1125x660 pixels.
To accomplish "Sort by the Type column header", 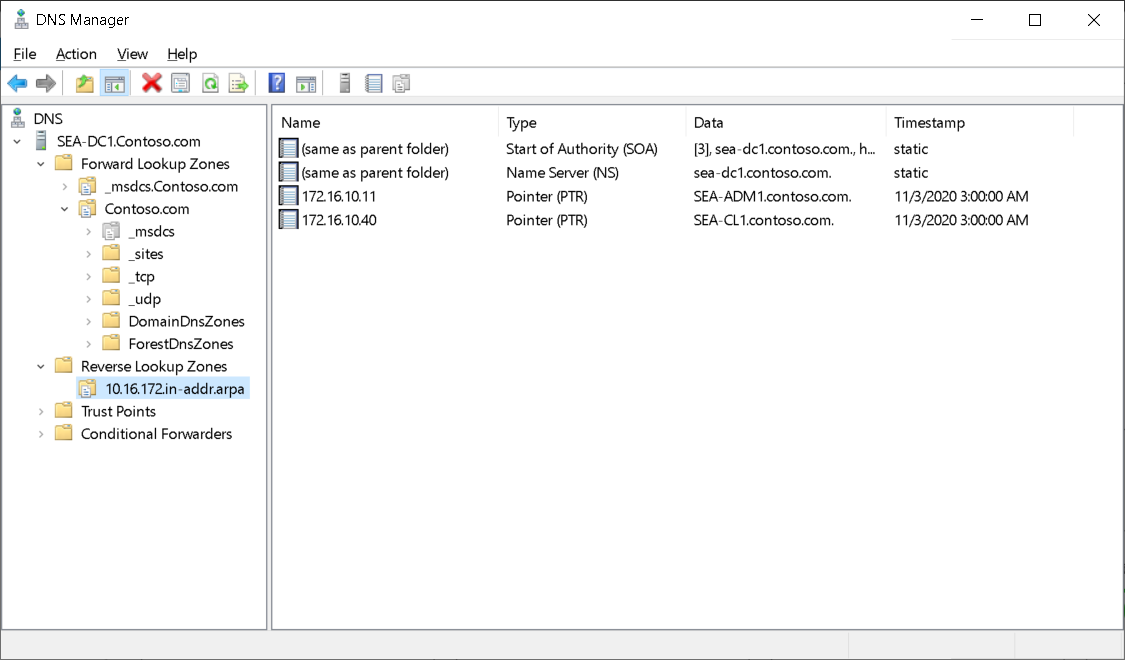I will click(x=592, y=123).
